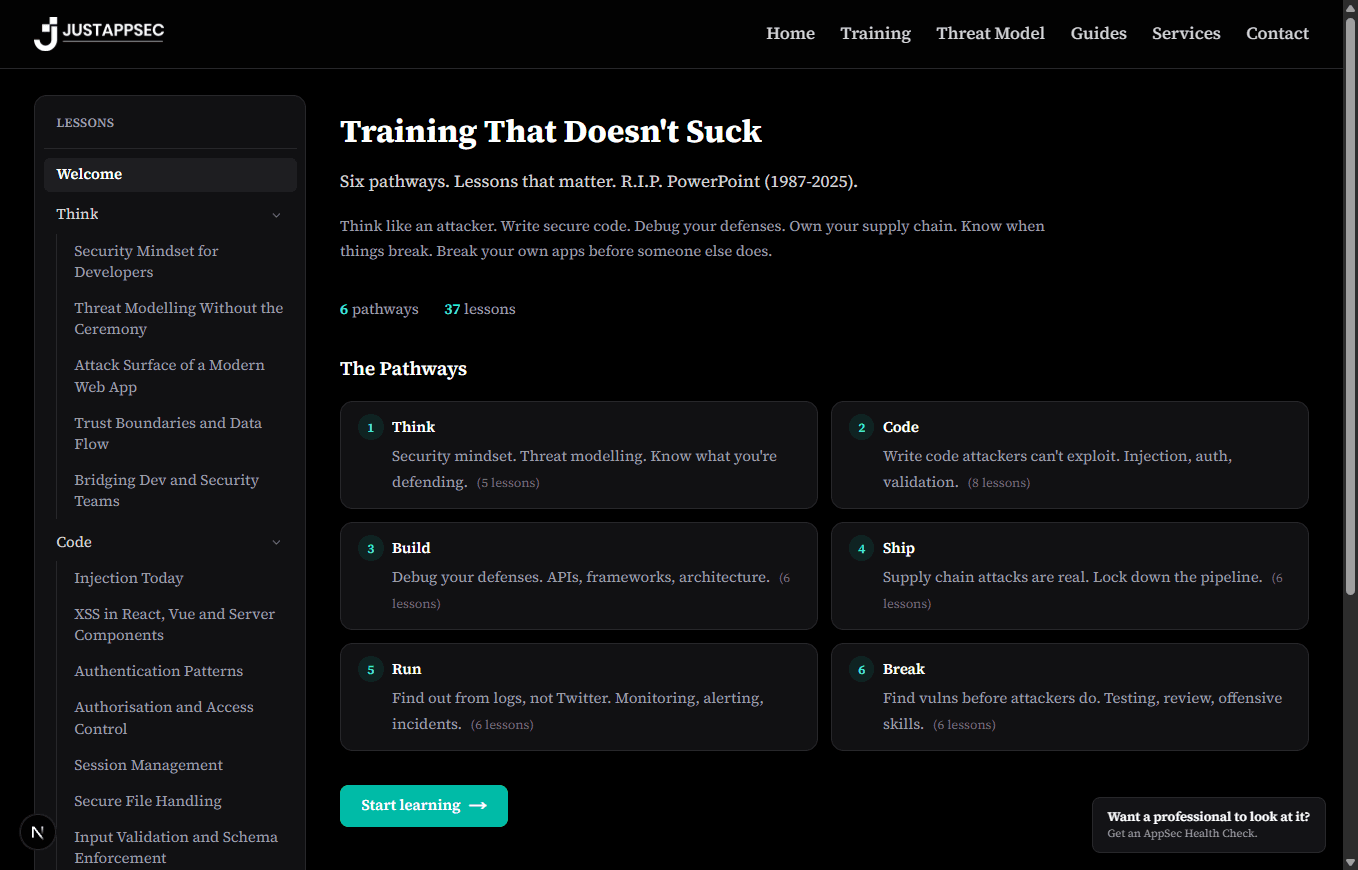Click the number 1 badge on Think card
The height and width of the screenshot is (870, 1358).
click(371, 428)
